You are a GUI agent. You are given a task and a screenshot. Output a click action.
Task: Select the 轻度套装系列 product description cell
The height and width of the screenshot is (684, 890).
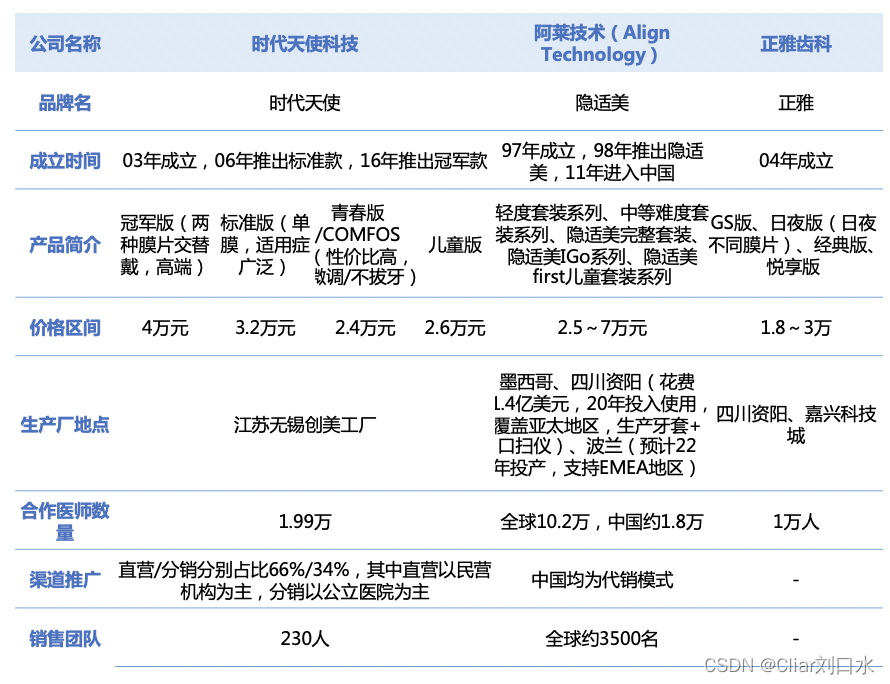[x=602, y=245]
